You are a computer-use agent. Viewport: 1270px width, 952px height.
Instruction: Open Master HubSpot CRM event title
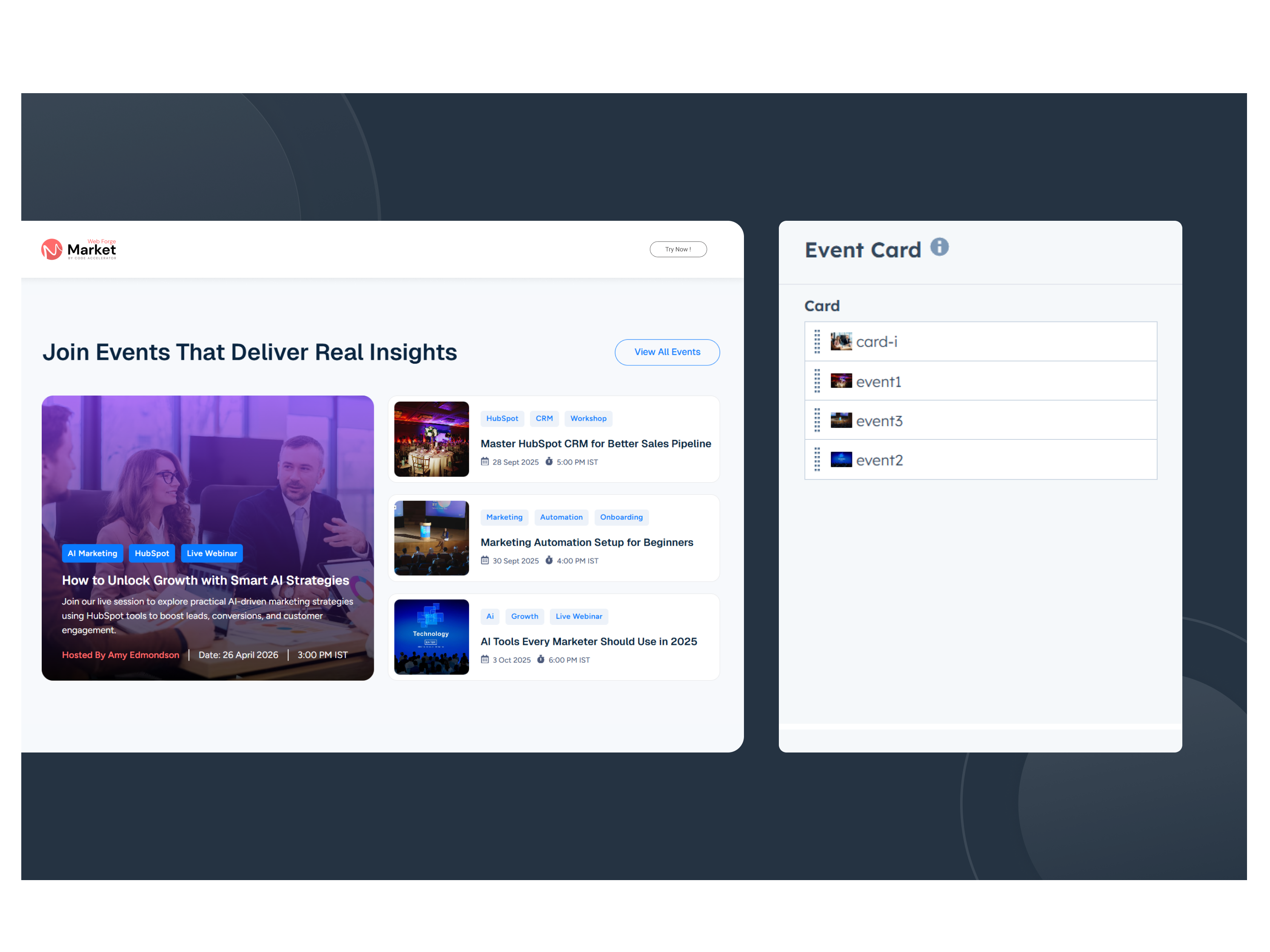click(x=596, y=444)
